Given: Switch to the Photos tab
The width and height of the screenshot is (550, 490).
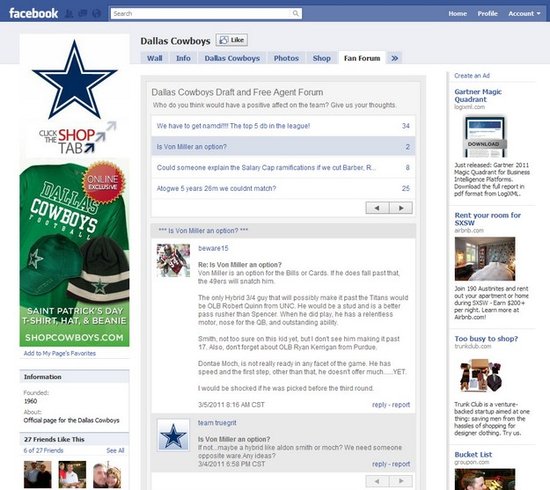Looking at the screenshot, I should 286,58.
